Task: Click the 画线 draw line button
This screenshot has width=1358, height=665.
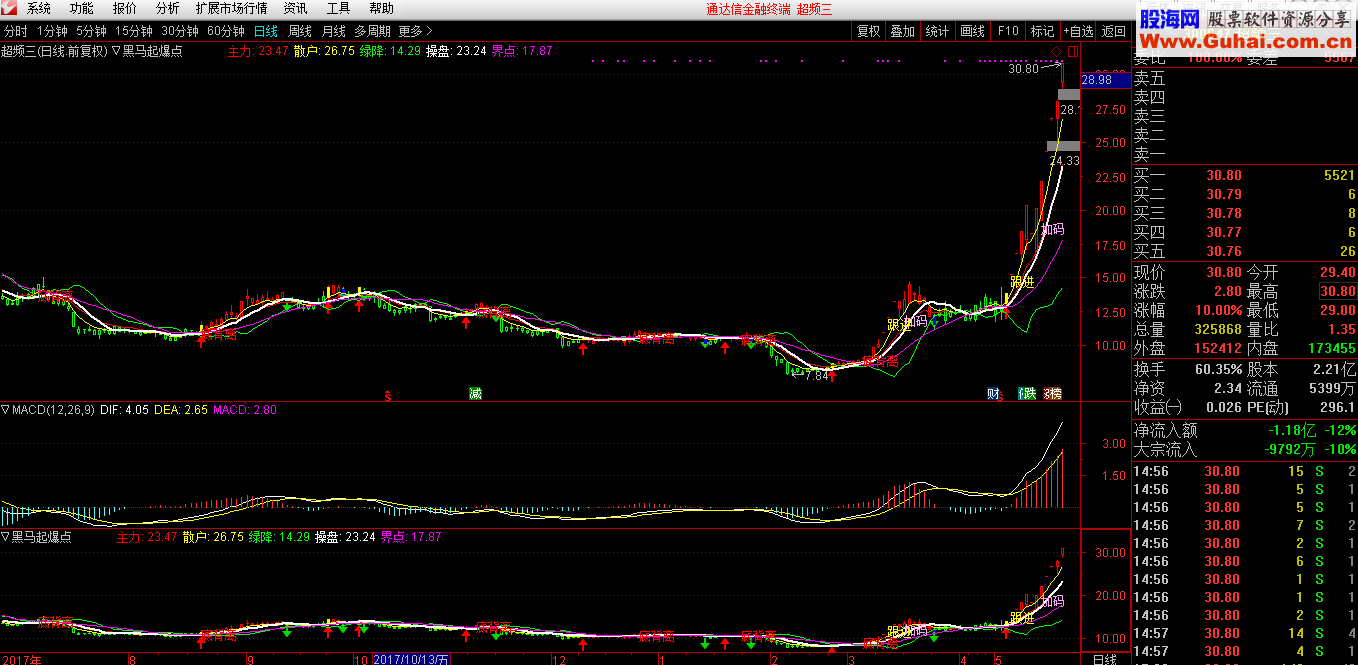Action: [x=972, y=31]
